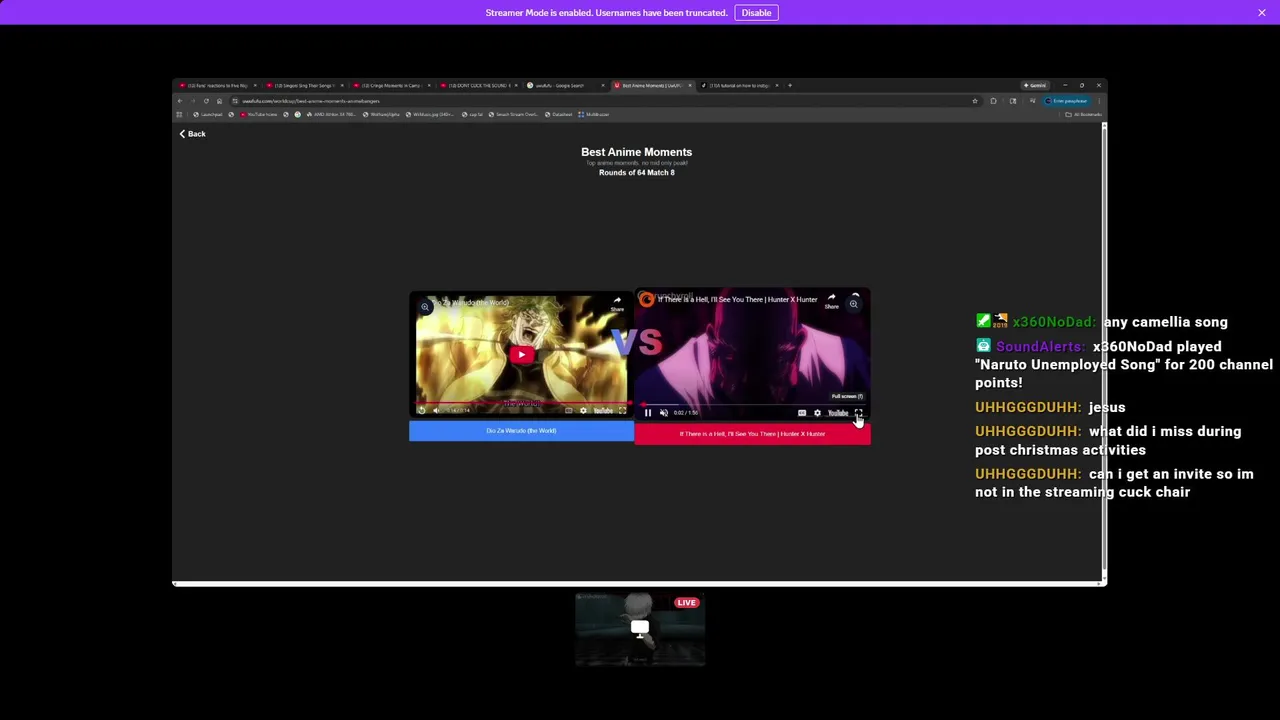
Task: Make the Dio video fullscreen
Action: tap(622, 410)
